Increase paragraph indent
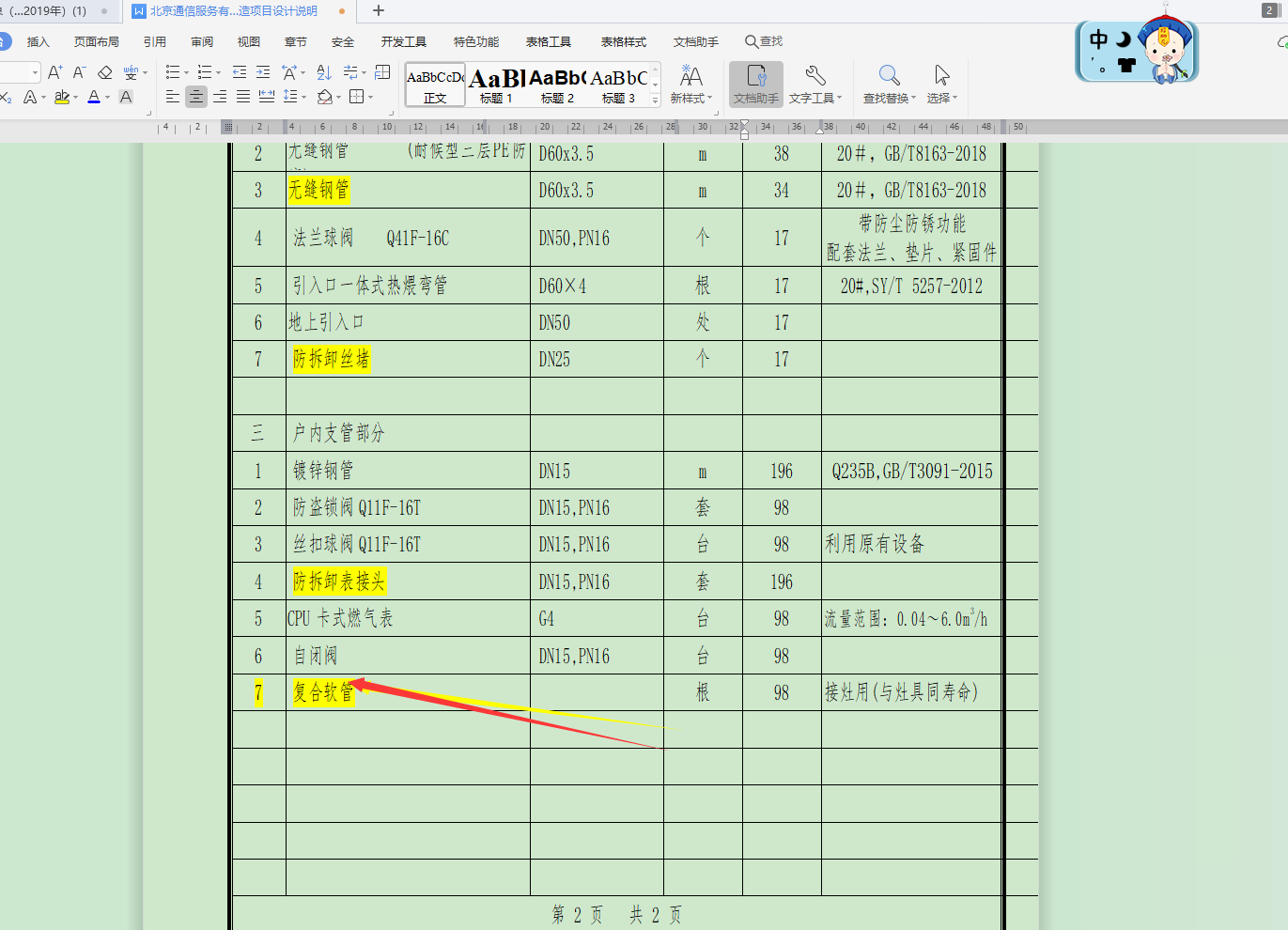 pyautogui.click(x=263, y=72)
